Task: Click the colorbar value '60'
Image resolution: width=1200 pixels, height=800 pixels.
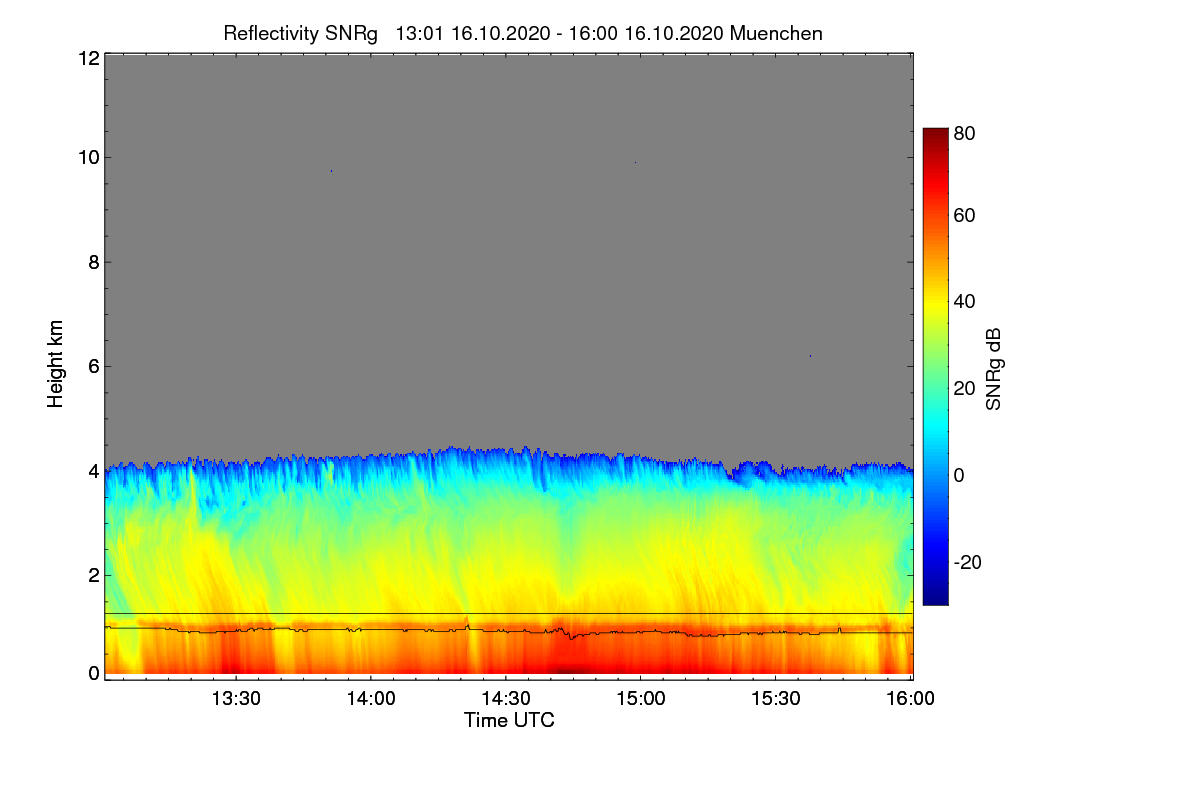Action: [965, 216]
